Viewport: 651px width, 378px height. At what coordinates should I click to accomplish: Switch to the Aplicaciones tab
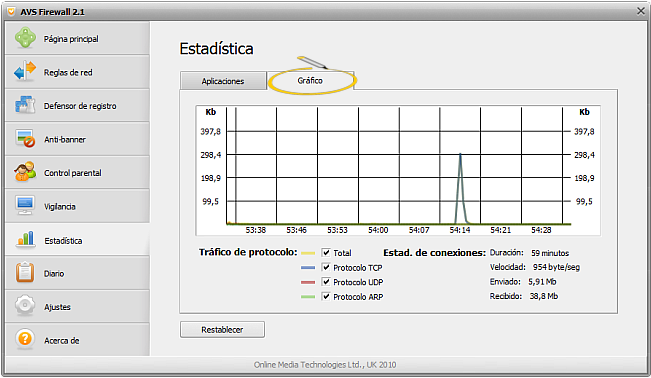(x=223, y=81)
